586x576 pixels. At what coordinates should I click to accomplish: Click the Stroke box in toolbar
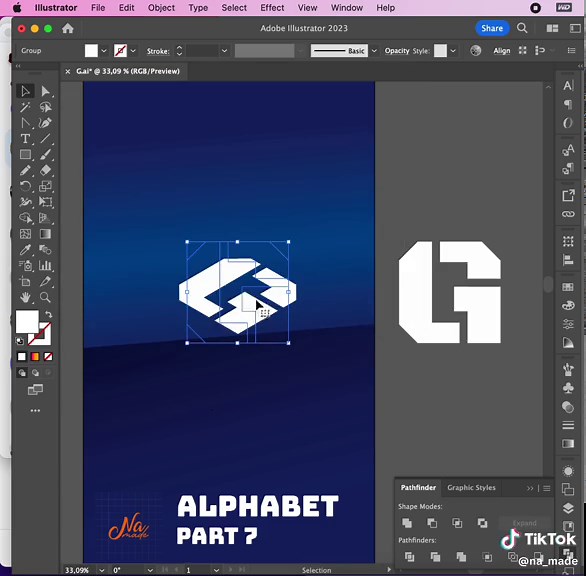[x=44, y=338]
